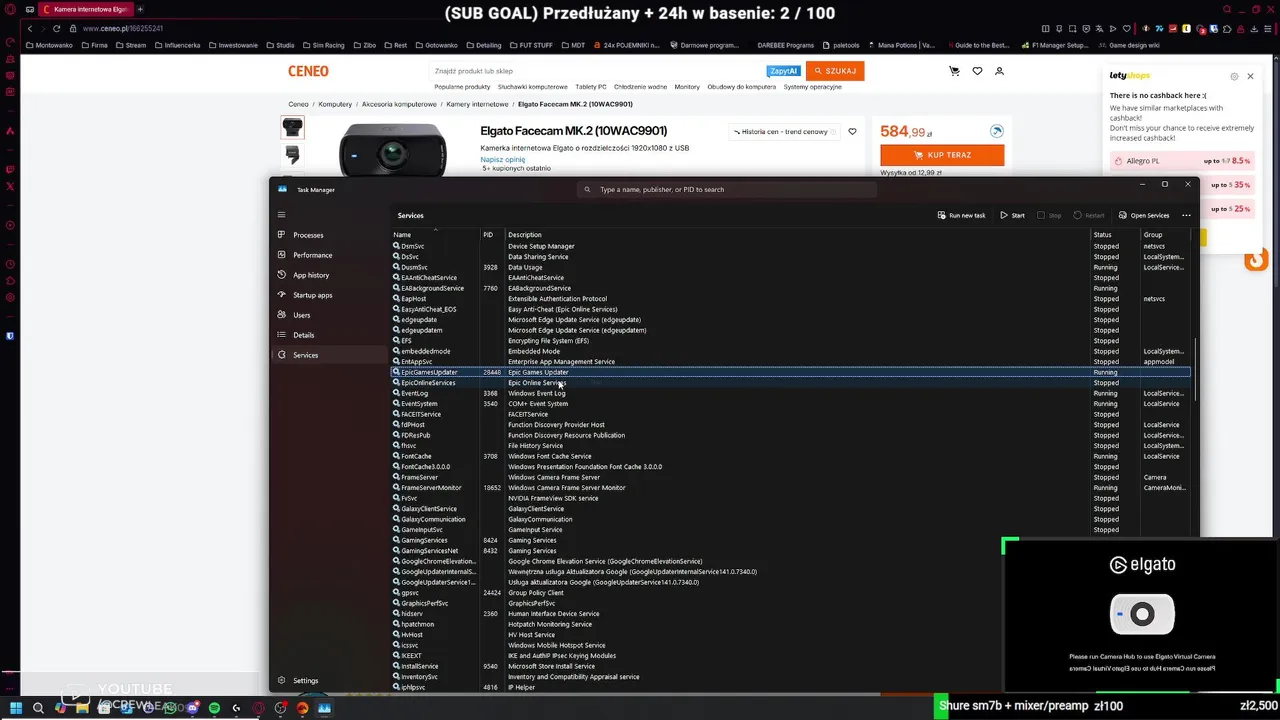Click Run new task button
The image size is (1280, 720).
[961, 215]
